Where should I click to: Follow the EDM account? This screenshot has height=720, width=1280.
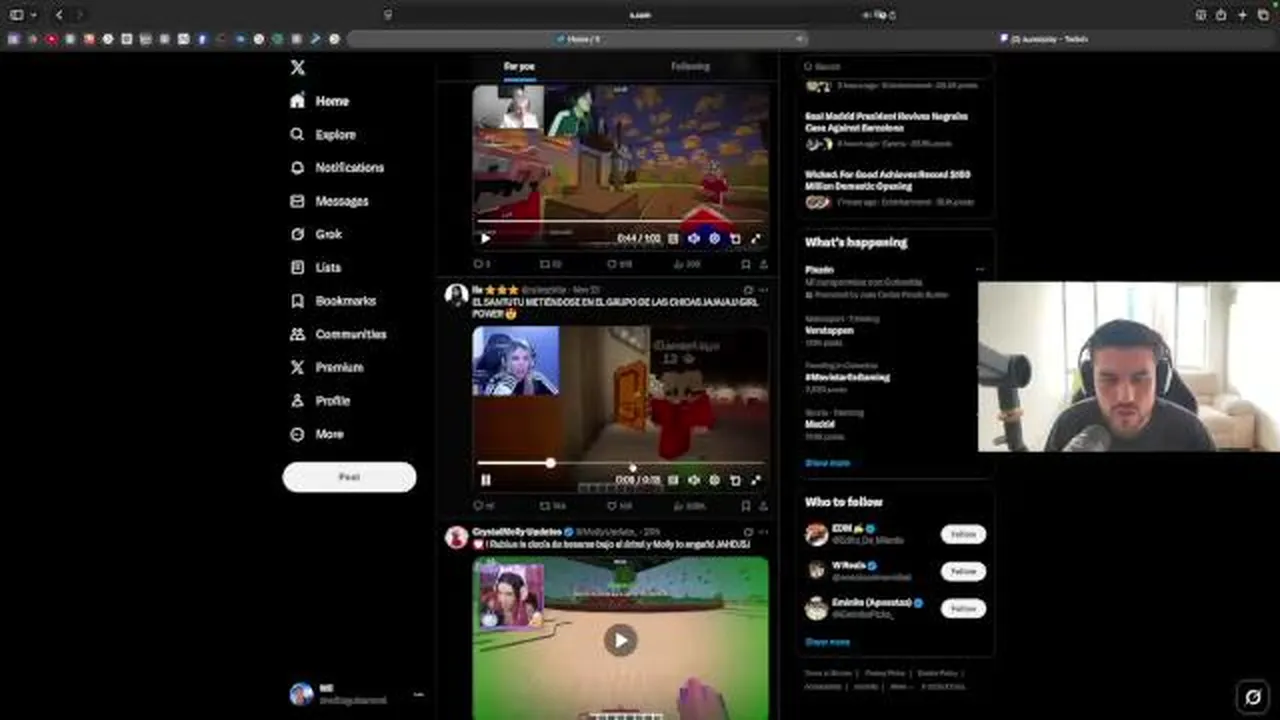pyautogui.click(x=963, y=534)
